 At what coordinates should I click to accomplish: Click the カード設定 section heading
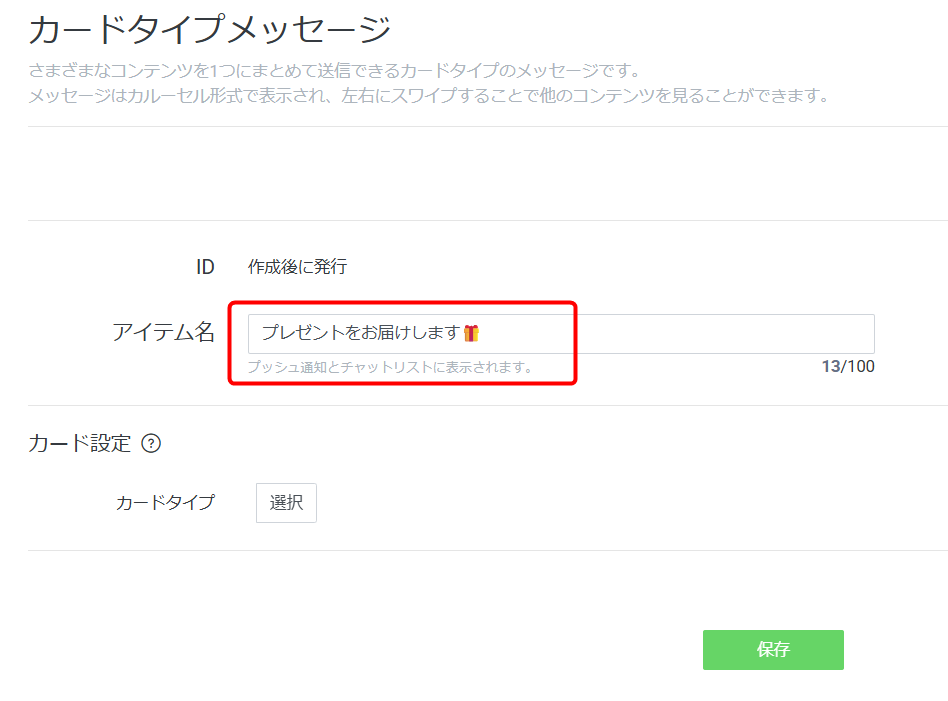click(x=79, y=444)
